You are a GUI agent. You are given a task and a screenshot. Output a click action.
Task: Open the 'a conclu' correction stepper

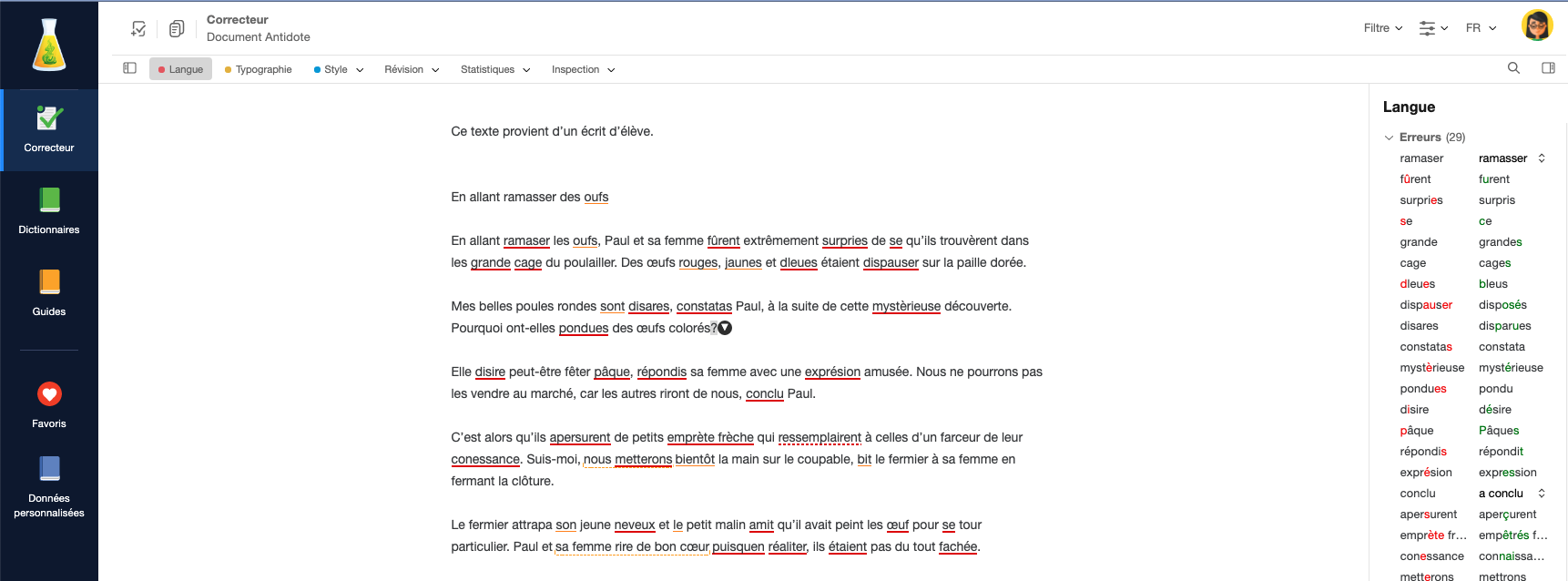click(x=1542, y=494)
